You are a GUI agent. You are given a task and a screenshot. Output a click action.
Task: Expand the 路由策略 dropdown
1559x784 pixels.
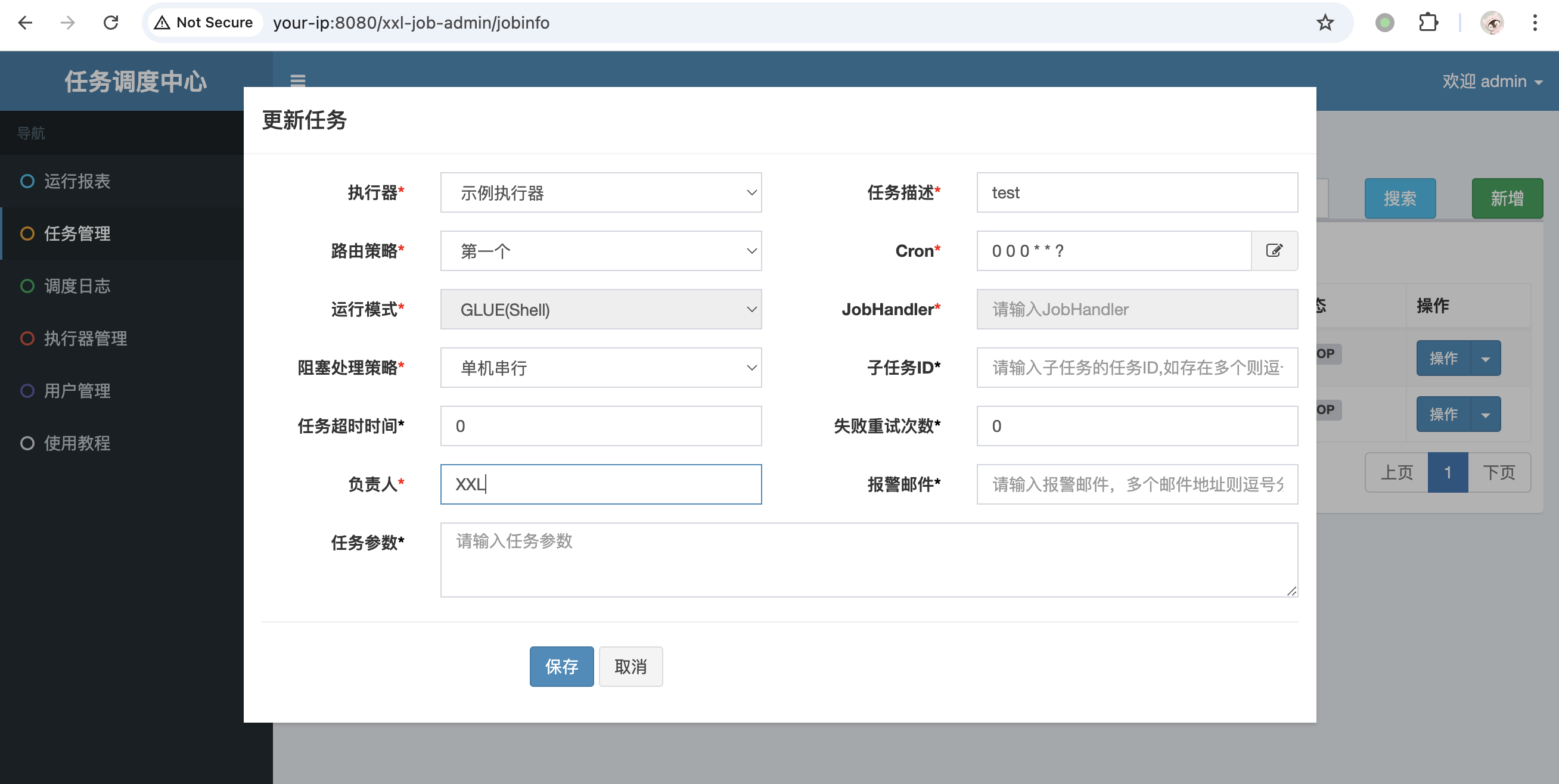(x=600, y=251)
